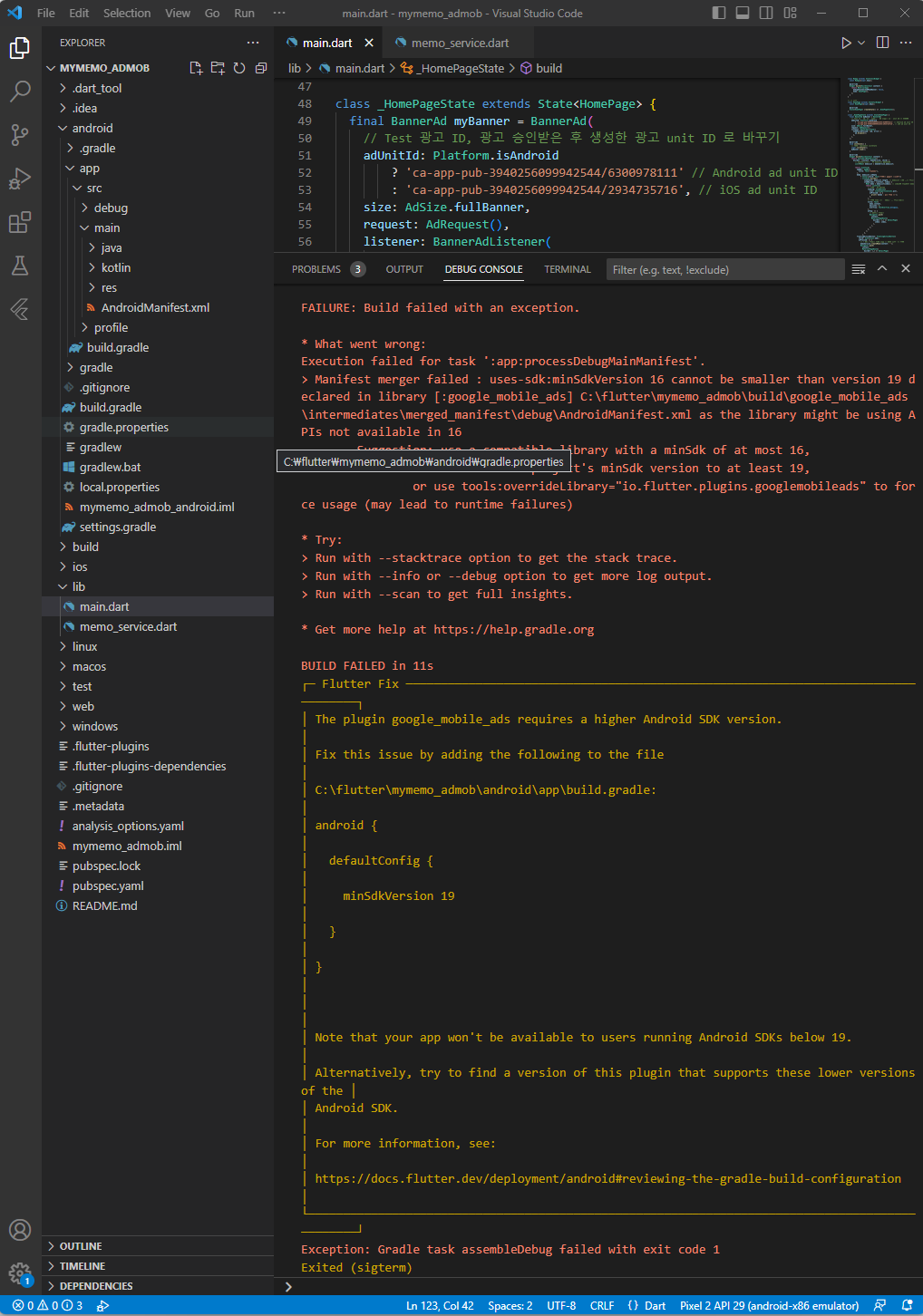
Task: Create a new file in Explorer
Action: click(x=196, y=68)
